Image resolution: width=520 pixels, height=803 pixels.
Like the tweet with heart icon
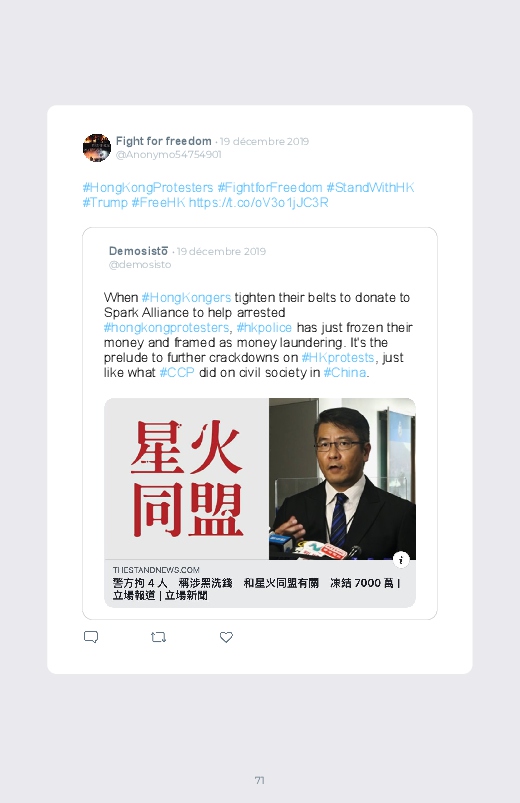coord(226,637)
